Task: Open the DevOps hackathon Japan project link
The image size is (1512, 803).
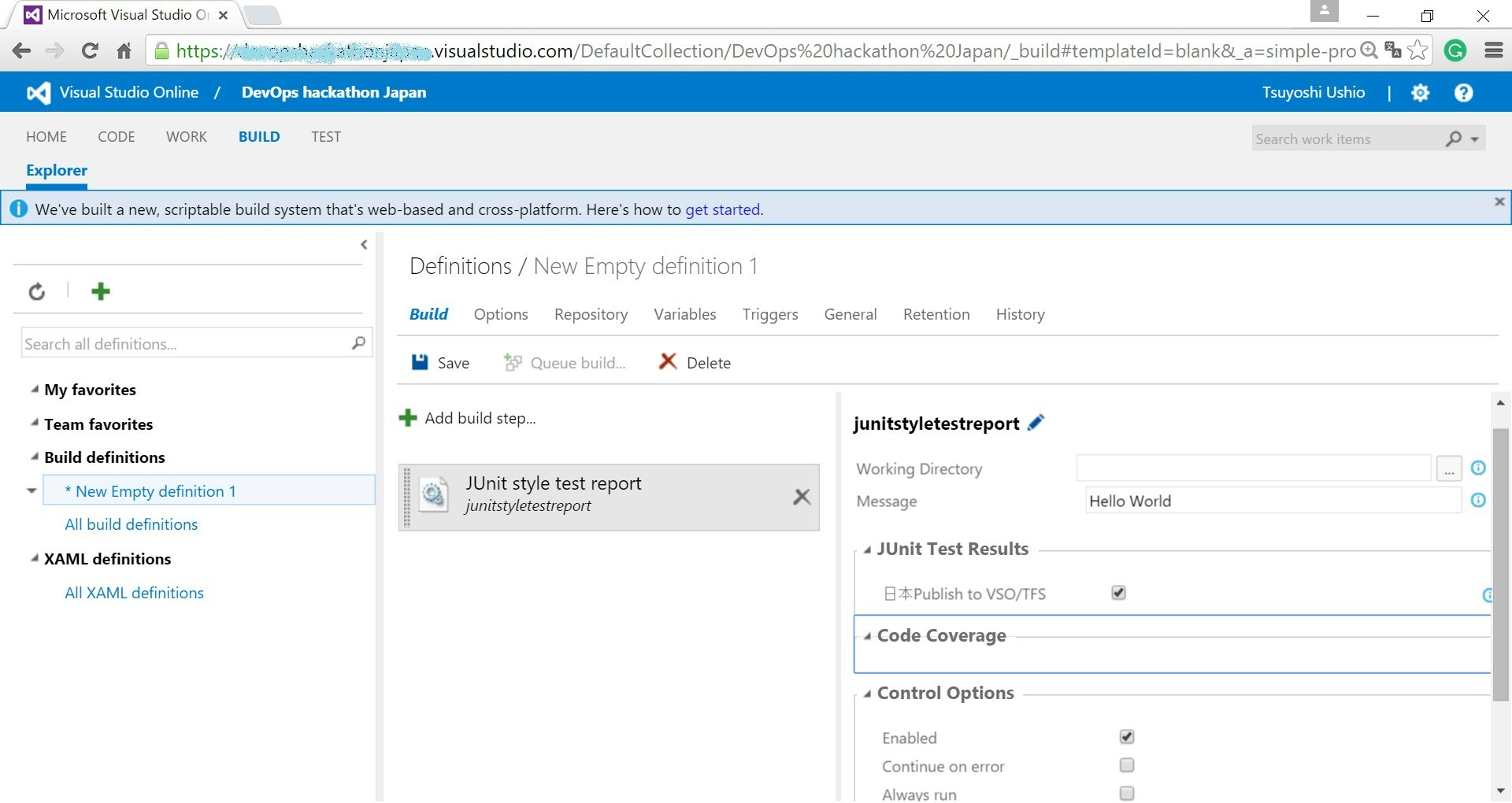Action: [334, 92]
